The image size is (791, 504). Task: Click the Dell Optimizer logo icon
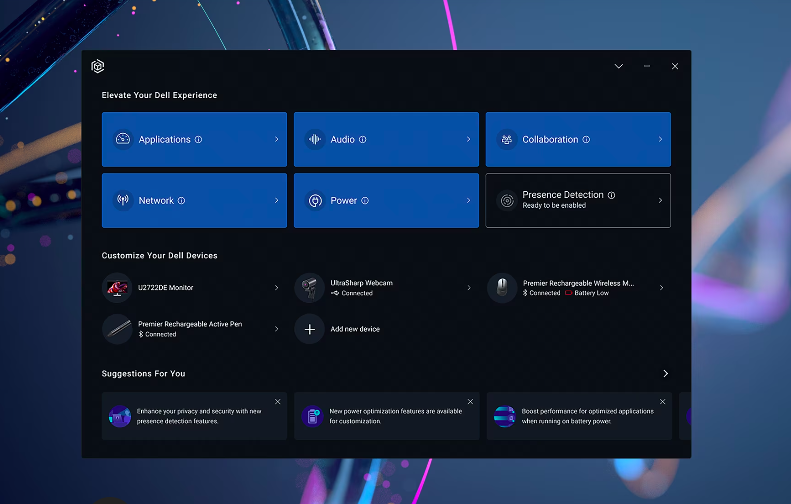tap(98, 66)
